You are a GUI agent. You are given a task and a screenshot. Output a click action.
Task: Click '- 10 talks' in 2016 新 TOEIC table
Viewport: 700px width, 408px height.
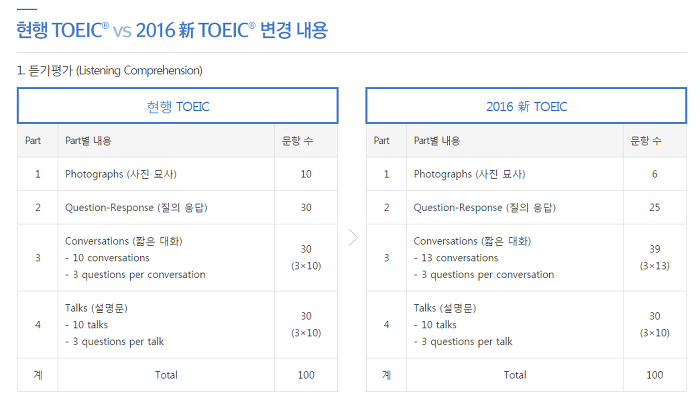[x=435, y=325]
